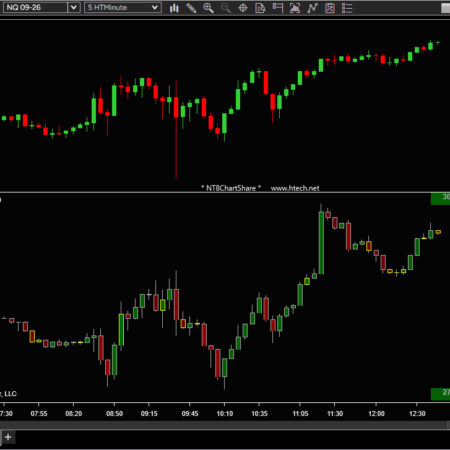Open the indicators line icon

point(312,8)
